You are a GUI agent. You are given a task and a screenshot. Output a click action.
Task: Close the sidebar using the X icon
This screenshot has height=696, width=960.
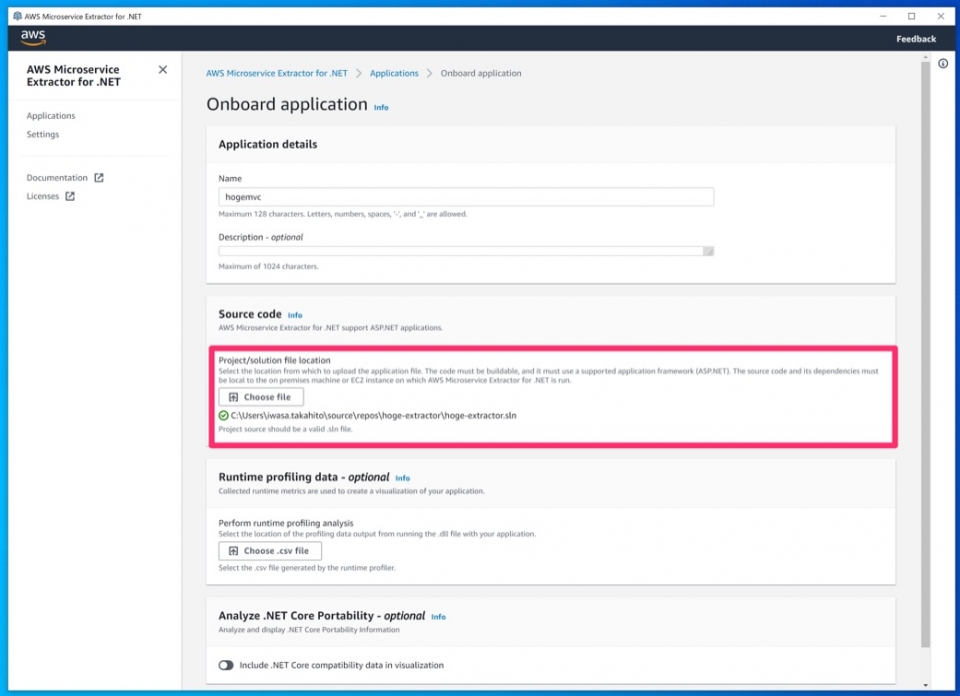coord(162,70)
